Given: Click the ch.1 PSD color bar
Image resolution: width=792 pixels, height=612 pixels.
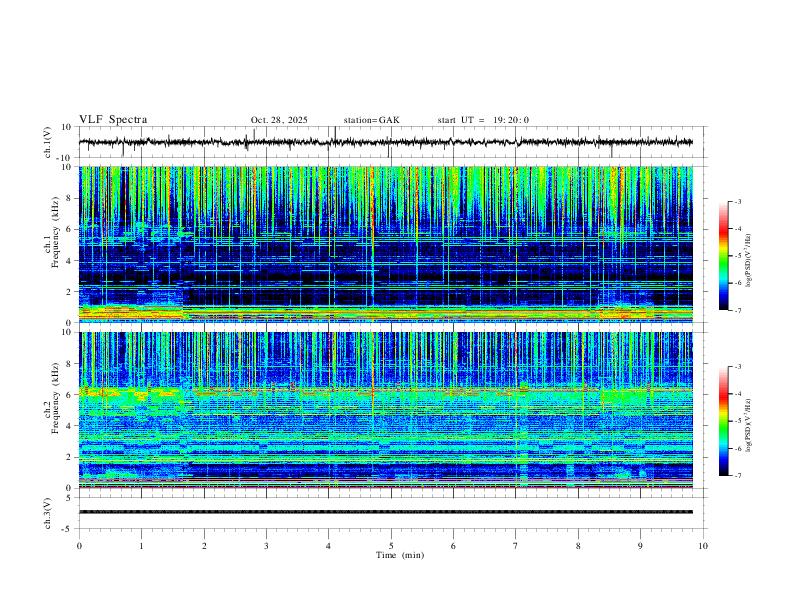Looking at the screenshot, I should [723, 256].
